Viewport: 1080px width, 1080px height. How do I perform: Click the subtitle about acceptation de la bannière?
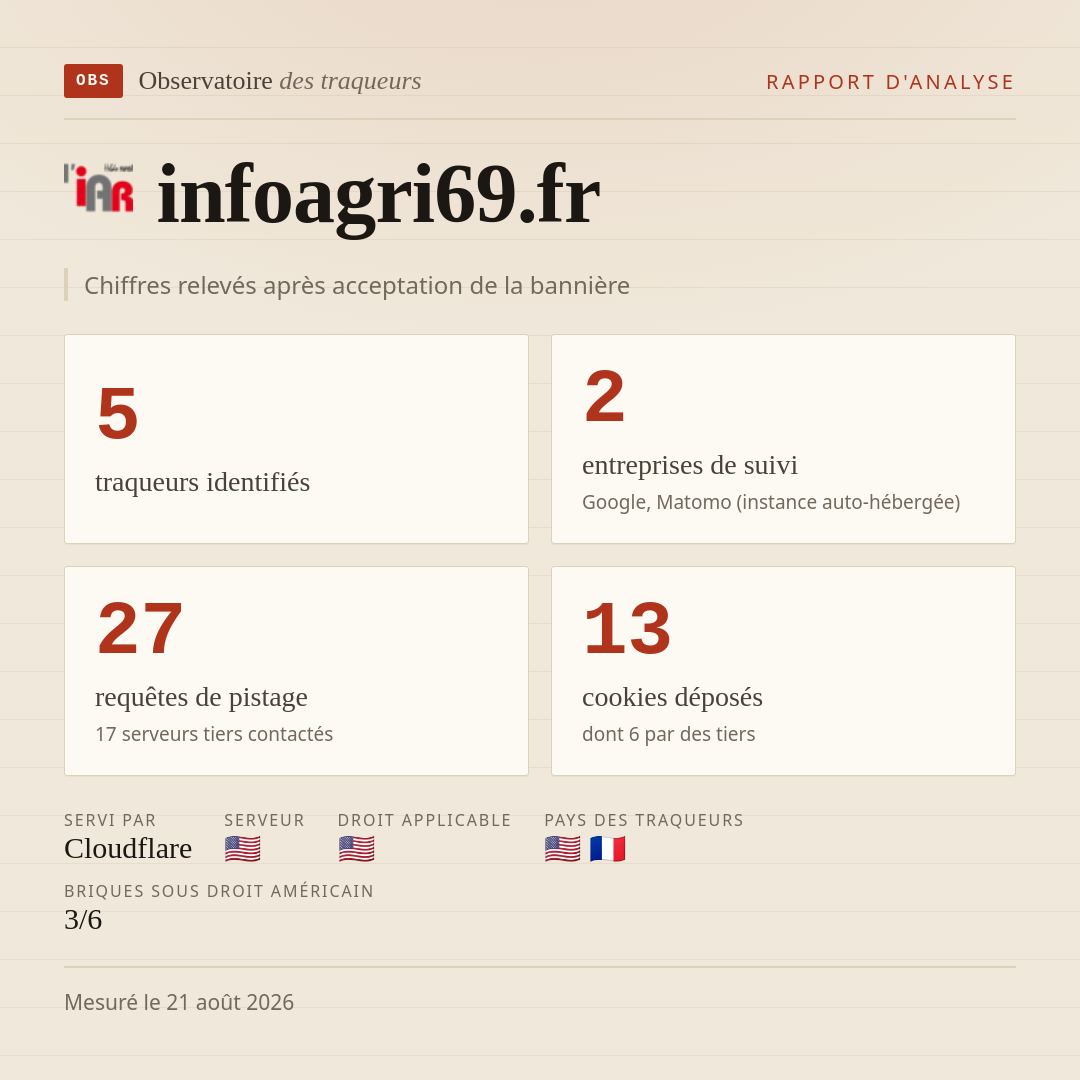pos(357,285)
